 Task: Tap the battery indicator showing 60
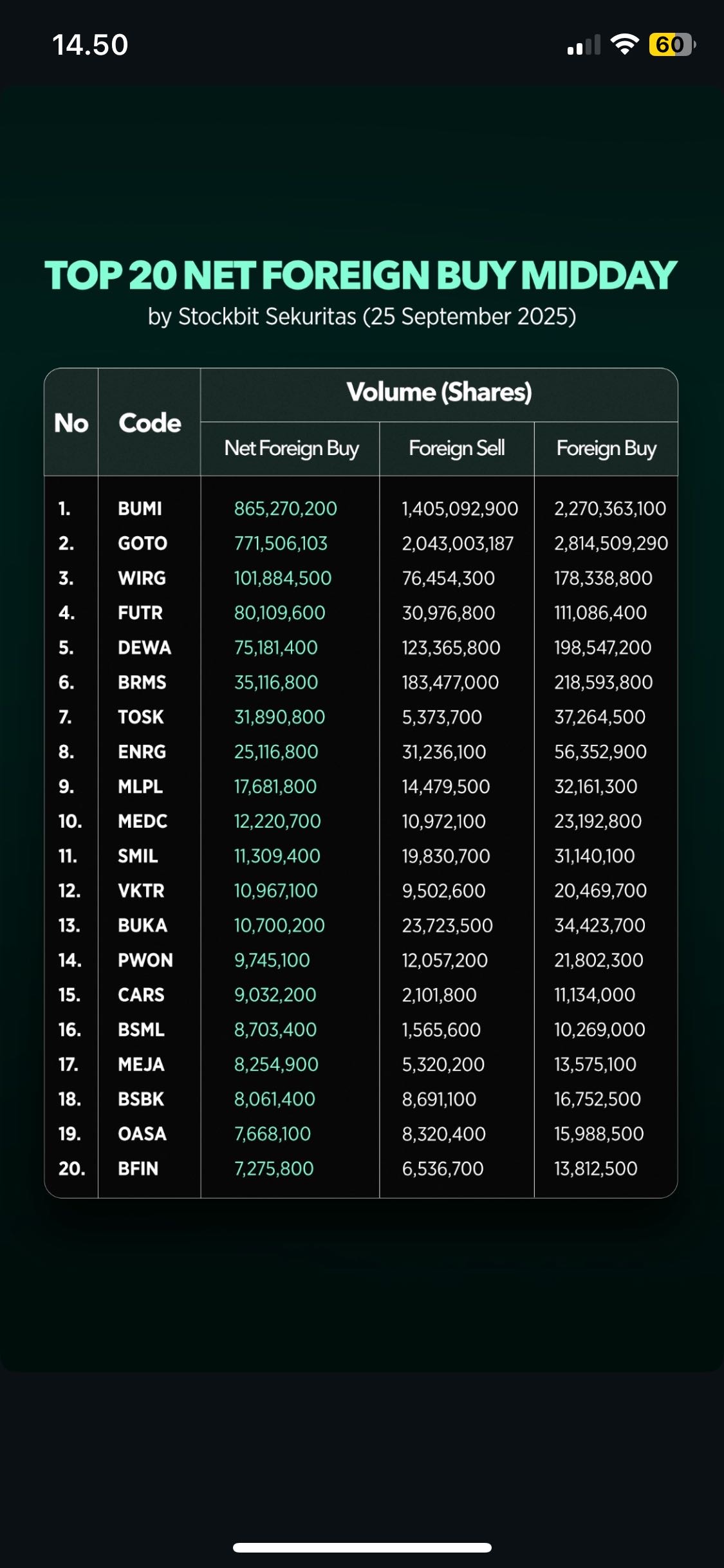[x=673, y=44]
